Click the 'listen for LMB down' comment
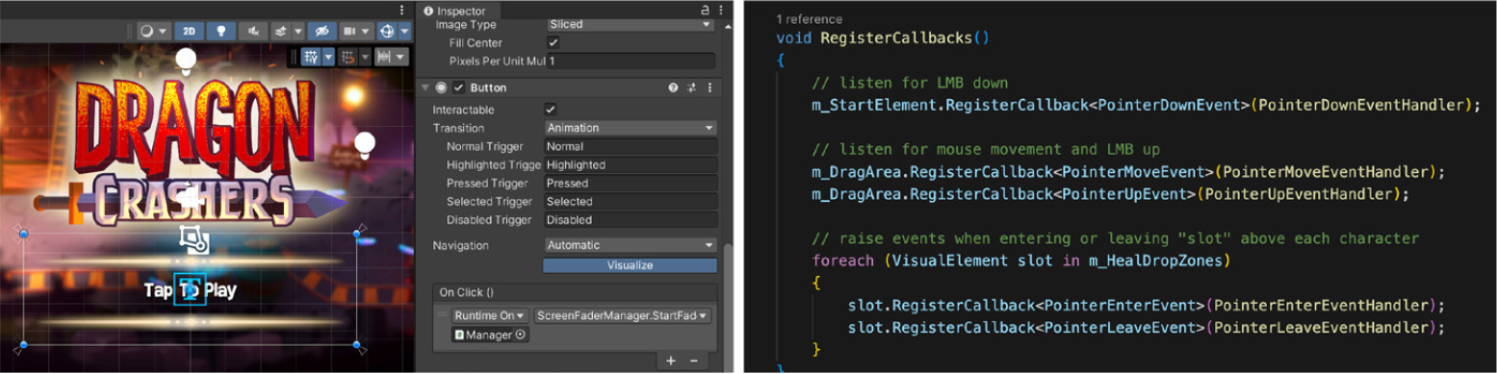Screen dimensions: 1497x374 (910, 83)
